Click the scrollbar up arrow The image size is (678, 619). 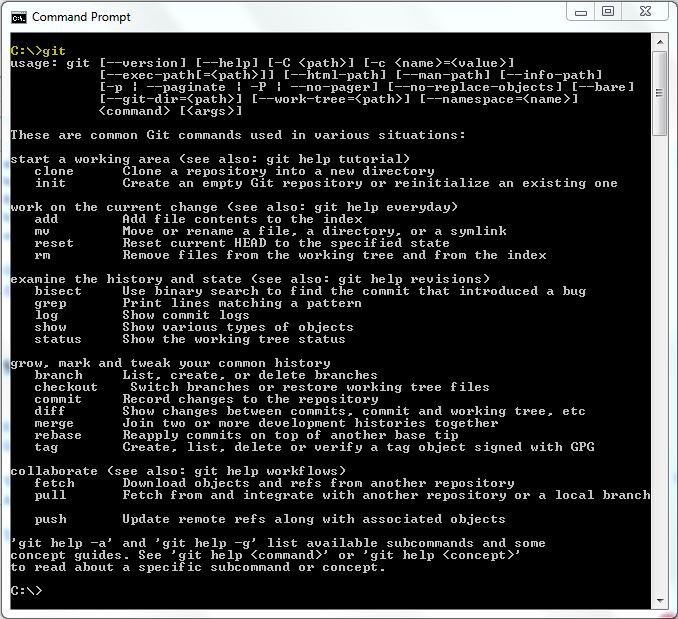pyautogui.click(x=660, y=42)
